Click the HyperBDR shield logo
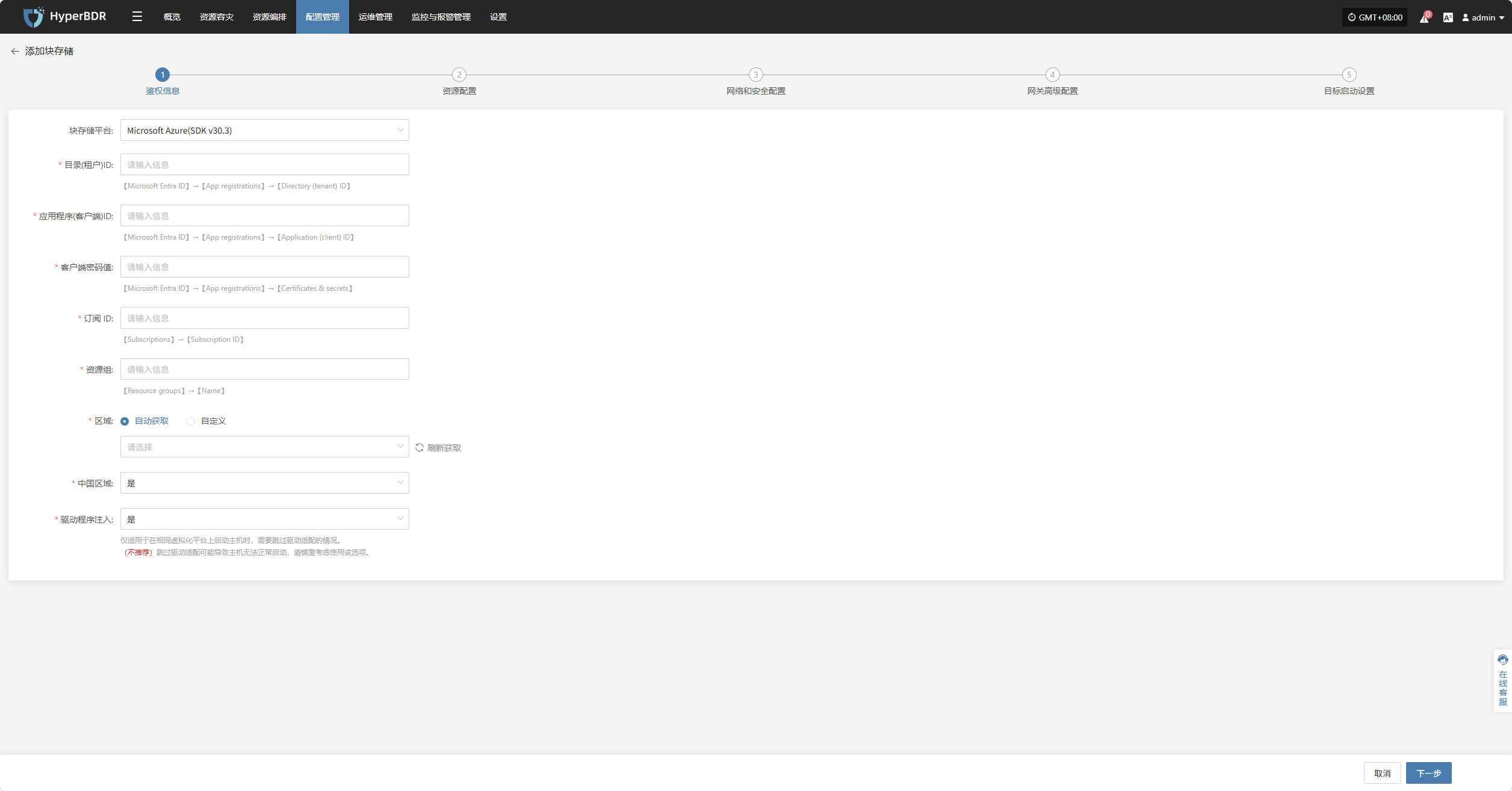The height and width of the screenshot is (791, 1512). coord(33,17)
